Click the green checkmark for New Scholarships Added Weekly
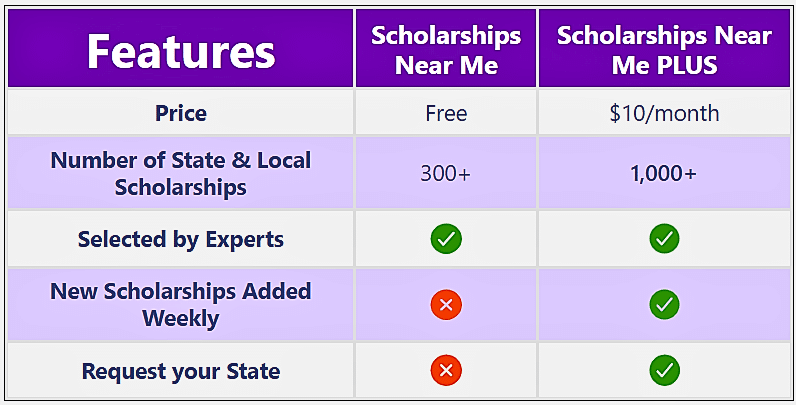This screenshot has width=796, height=405. [x=664, y=305]
